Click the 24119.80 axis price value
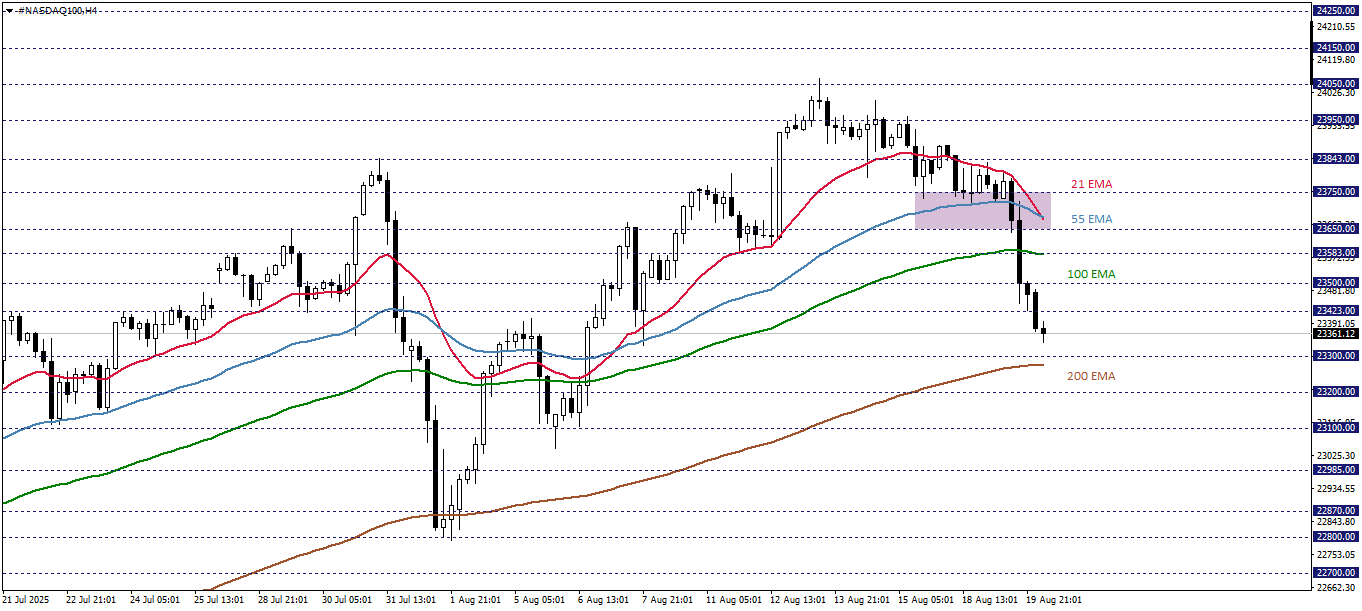Viewport: 1362px width, 611px height. pyautogui.click(x=1337, y=60)
